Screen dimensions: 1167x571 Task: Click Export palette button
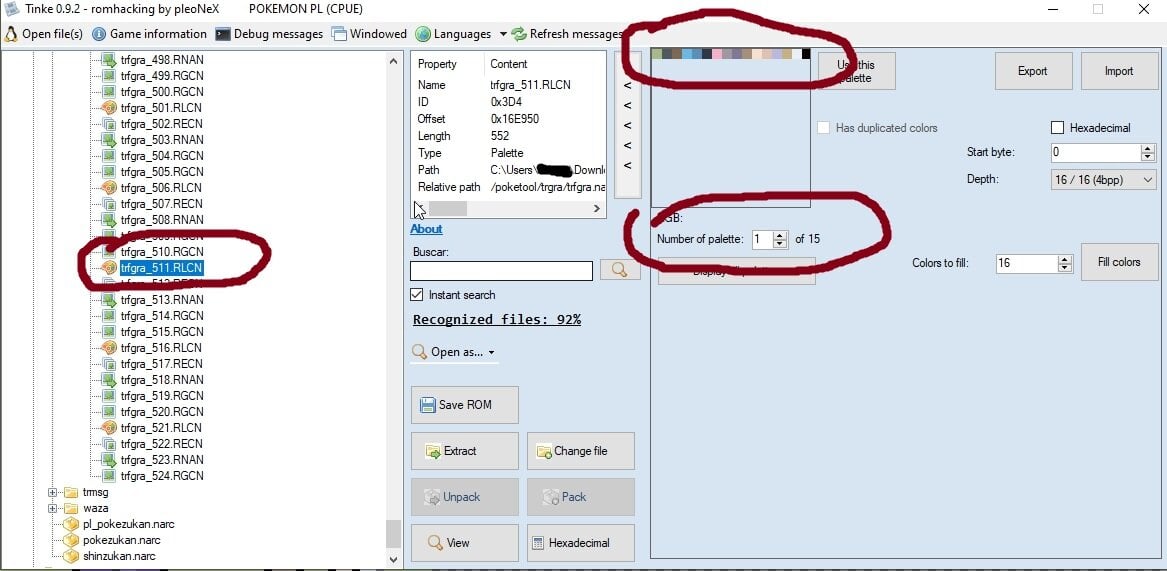[1033, 71]
